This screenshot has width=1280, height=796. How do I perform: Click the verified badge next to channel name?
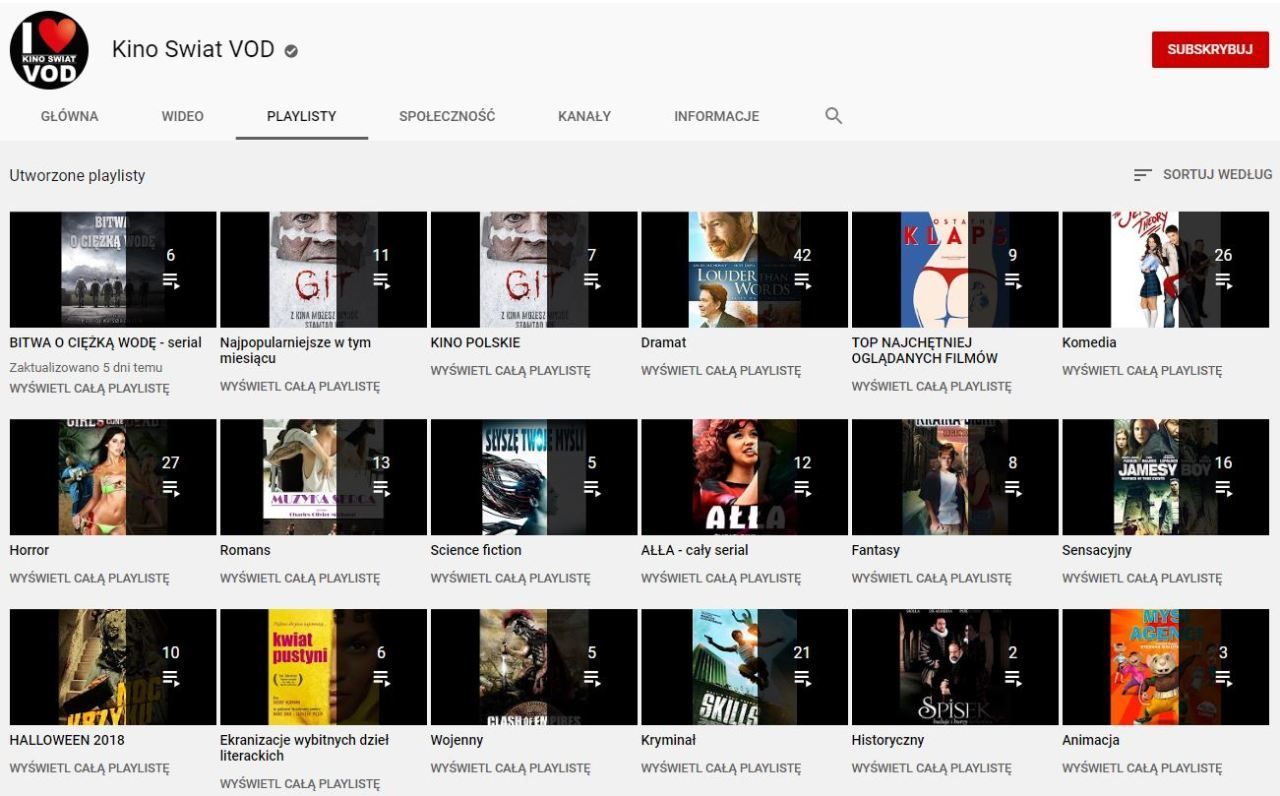291,50
